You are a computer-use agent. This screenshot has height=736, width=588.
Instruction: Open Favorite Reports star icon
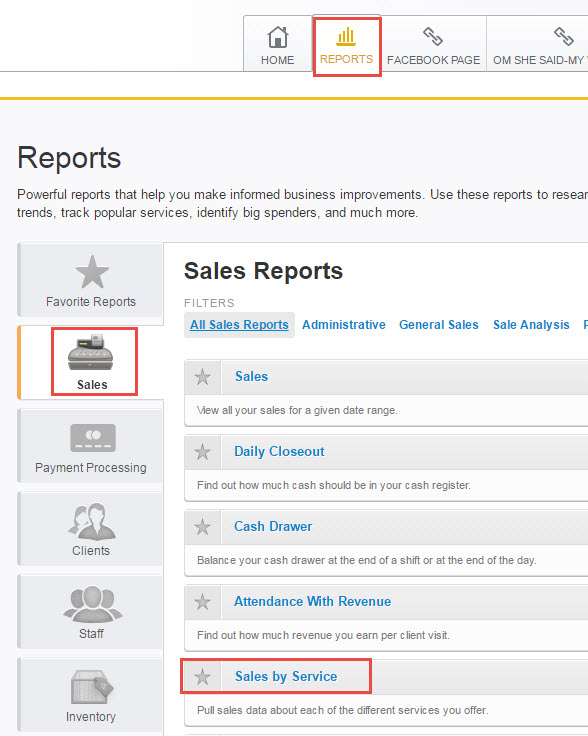(92, 272)
